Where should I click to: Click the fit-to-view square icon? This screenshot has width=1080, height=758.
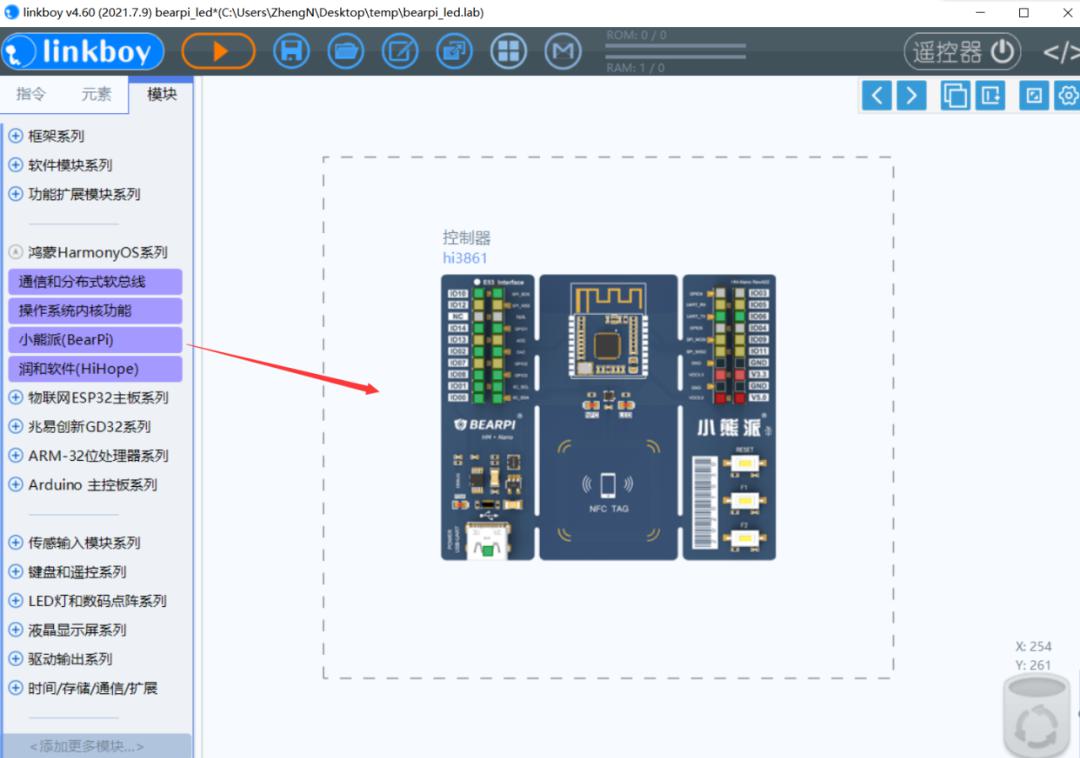[1034, 96]
